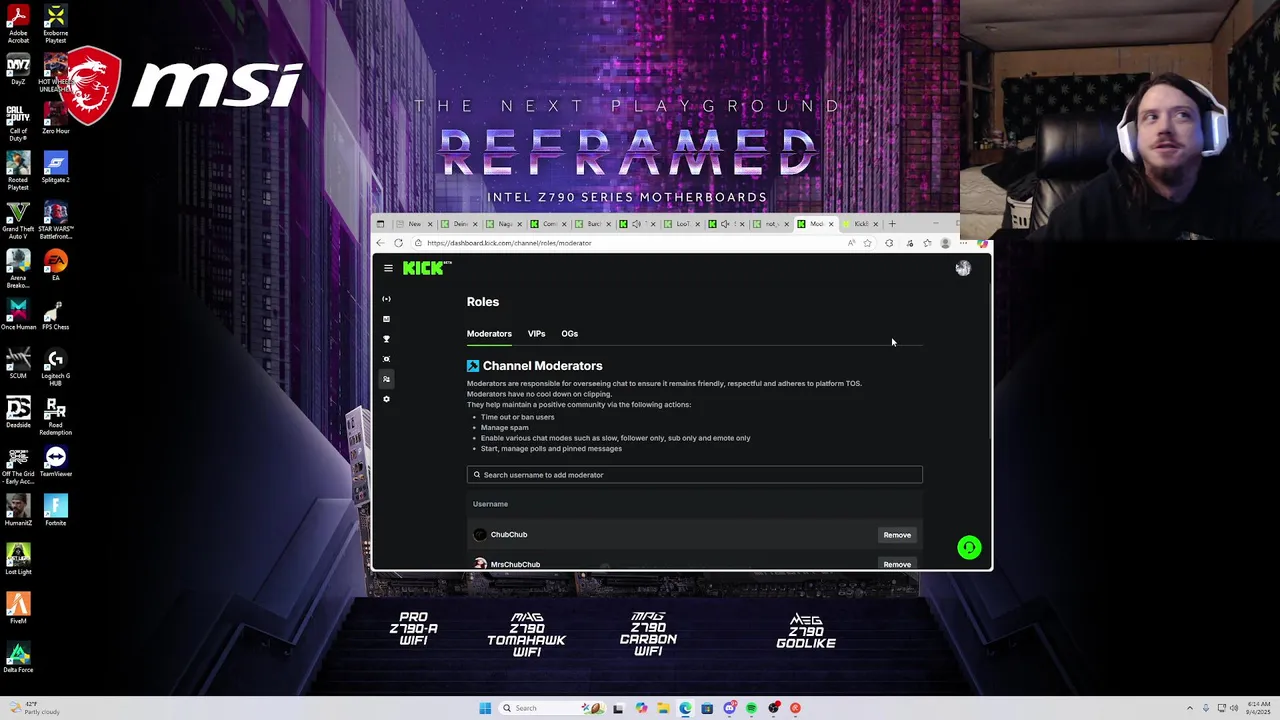Open TeamViewer desktop shortcut

pos(55,461)
